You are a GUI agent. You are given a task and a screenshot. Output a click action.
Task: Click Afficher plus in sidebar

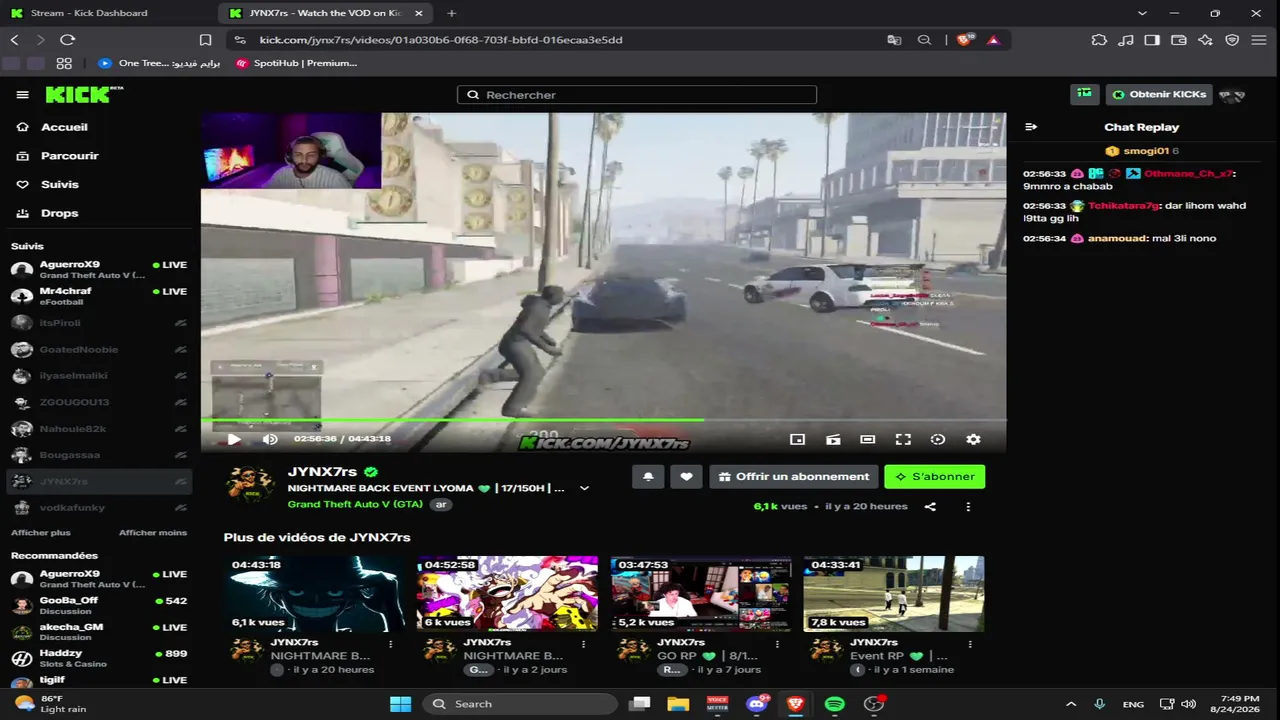tap(41, 533)
